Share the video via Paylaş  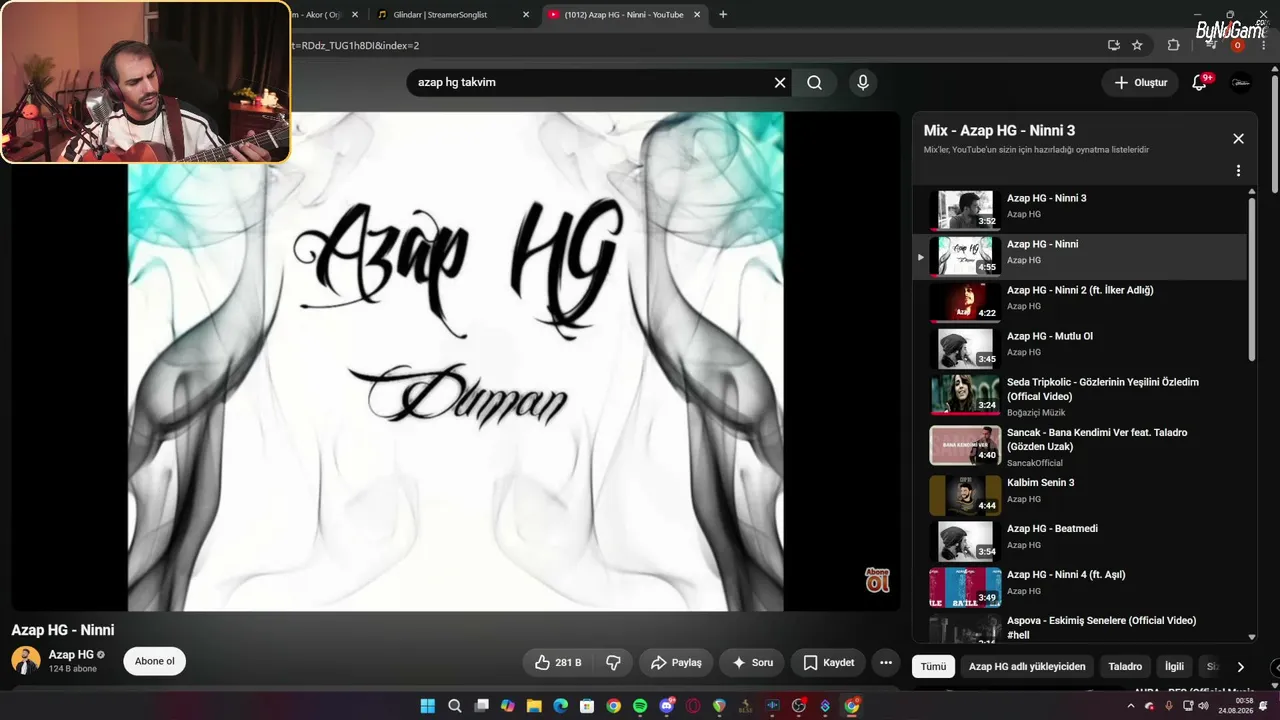[x=676, y=662]
